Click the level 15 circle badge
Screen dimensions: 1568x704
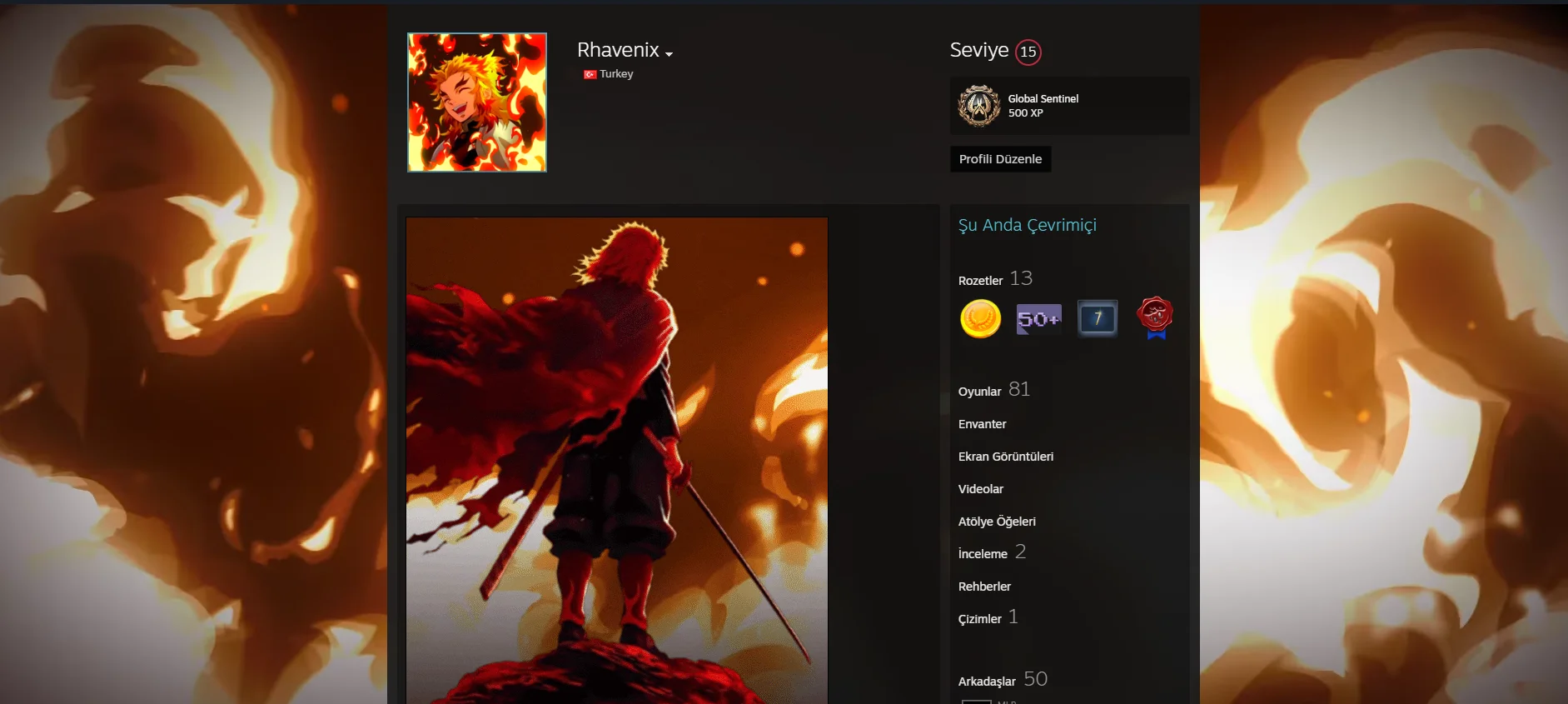point(1028,52)
